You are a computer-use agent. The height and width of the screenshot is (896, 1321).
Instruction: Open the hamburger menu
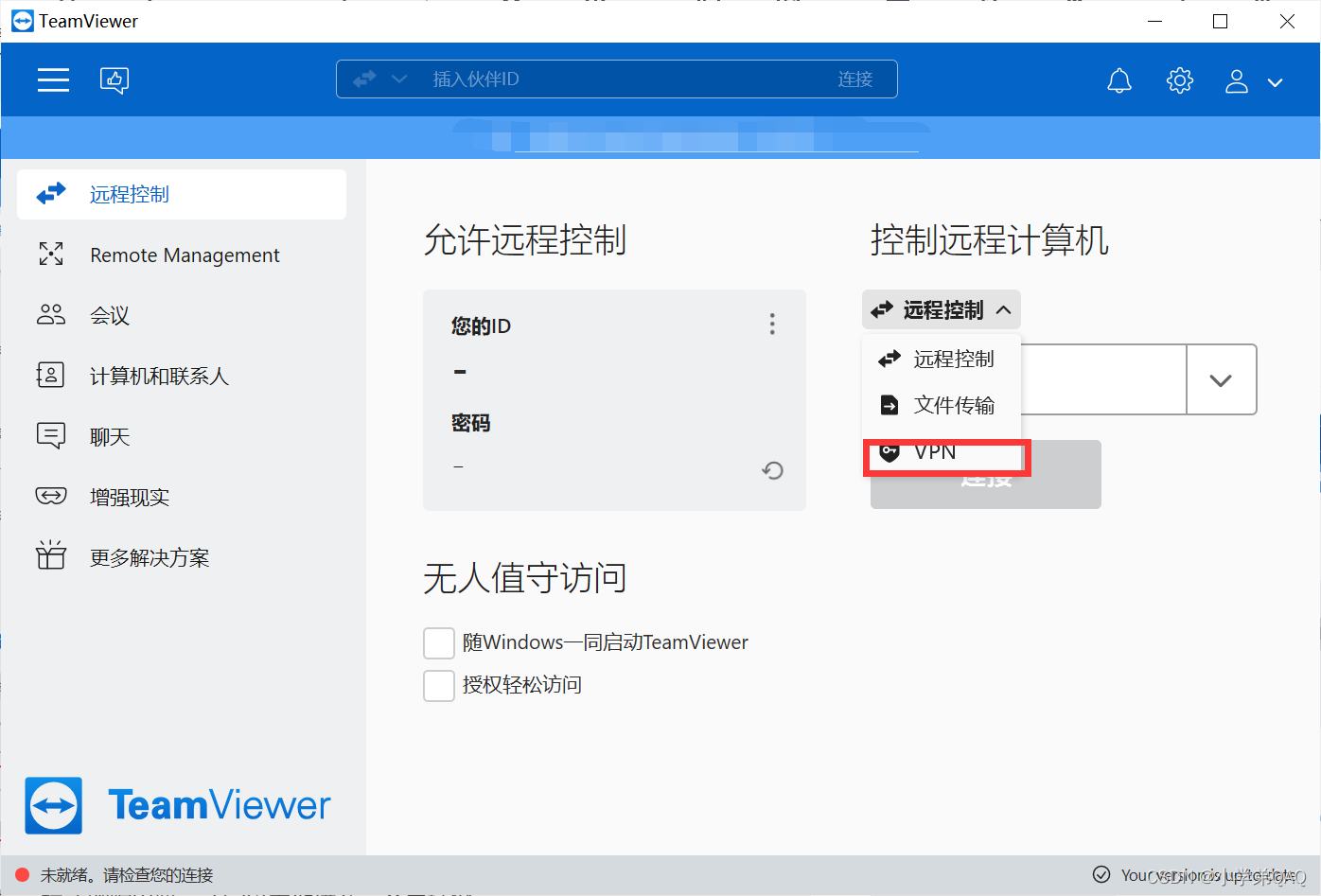pos(53,80)
